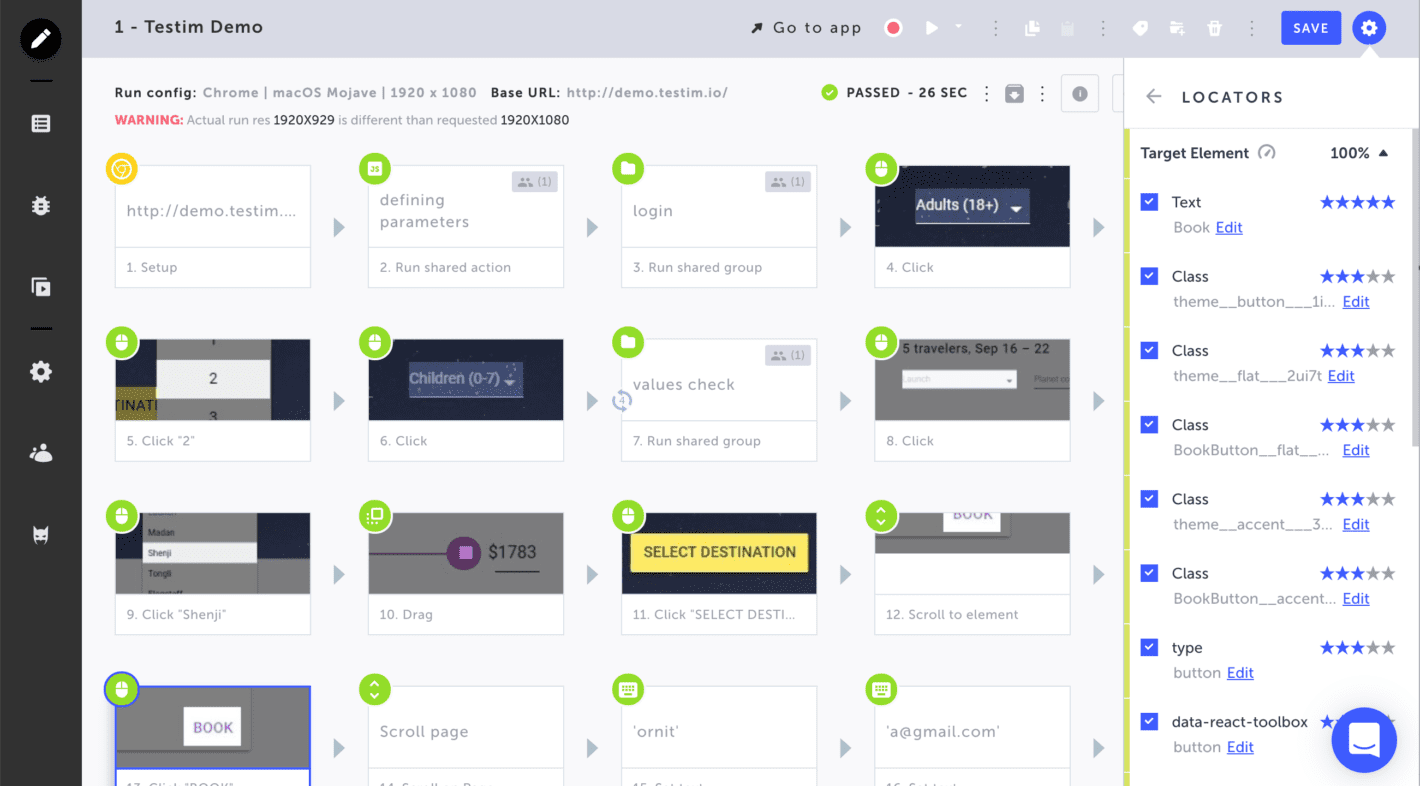Screen dimensions: 1420x786
Task: Collapse Target Element using the 100% arrow
Action: point(1384,153)
